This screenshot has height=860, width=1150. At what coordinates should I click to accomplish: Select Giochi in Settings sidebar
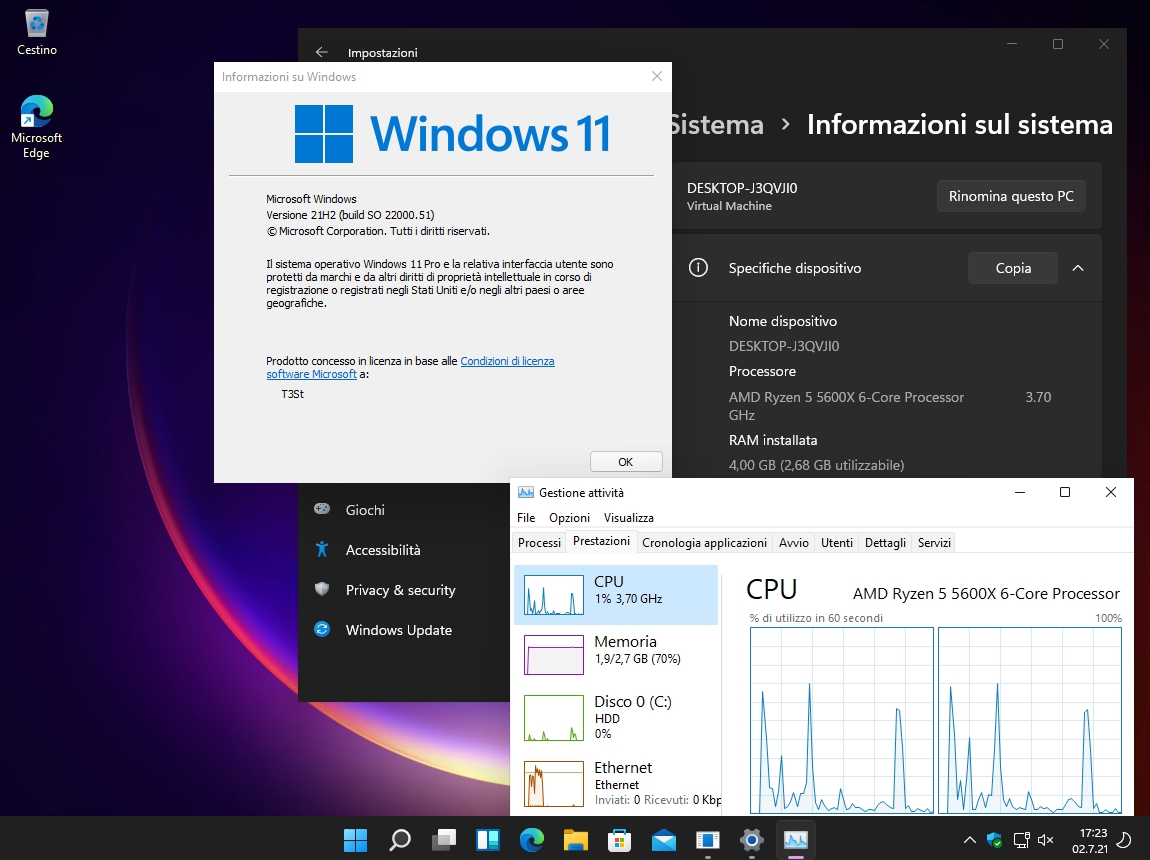coord(365,510)
